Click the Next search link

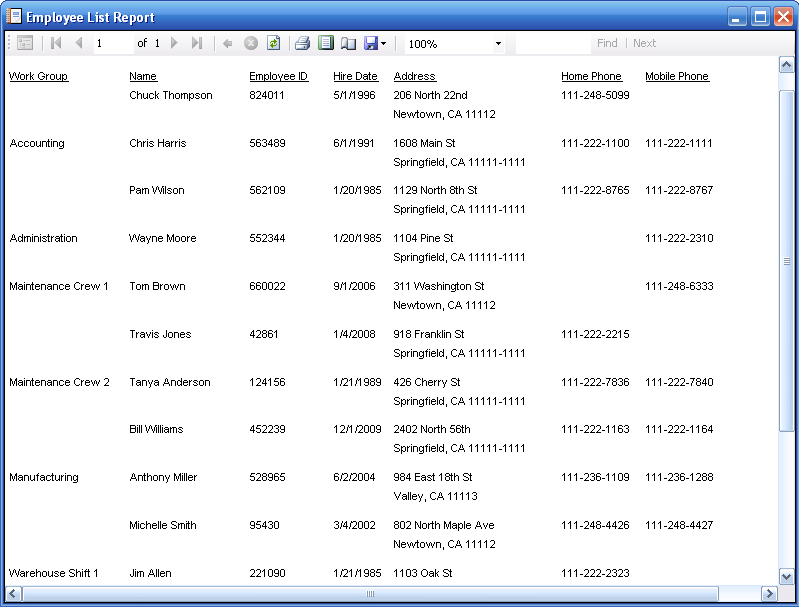click(645, 43)
